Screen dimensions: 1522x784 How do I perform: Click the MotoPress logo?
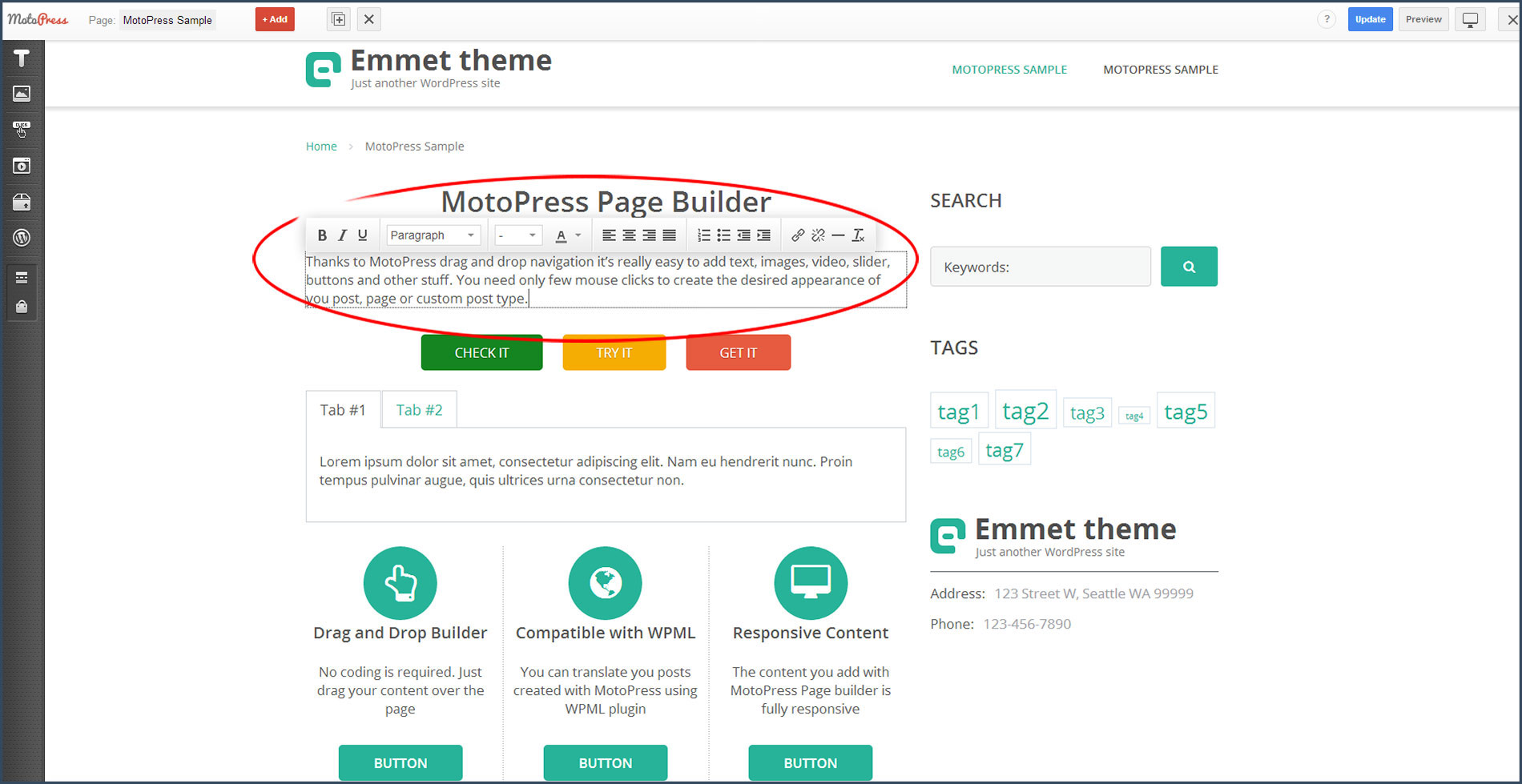pyautogui.click(x=38, y=19)
